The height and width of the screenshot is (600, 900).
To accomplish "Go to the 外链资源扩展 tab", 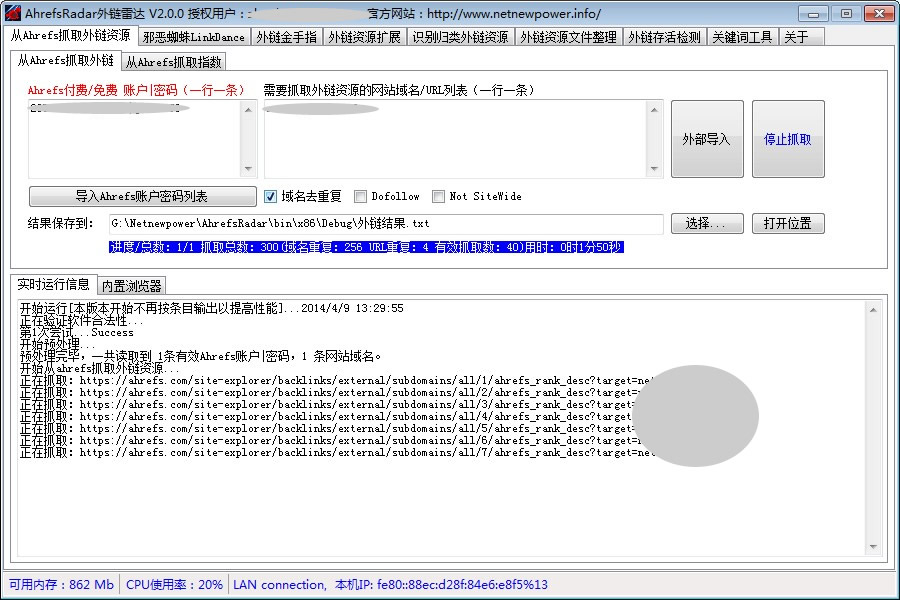I will [x=364, y=37].
